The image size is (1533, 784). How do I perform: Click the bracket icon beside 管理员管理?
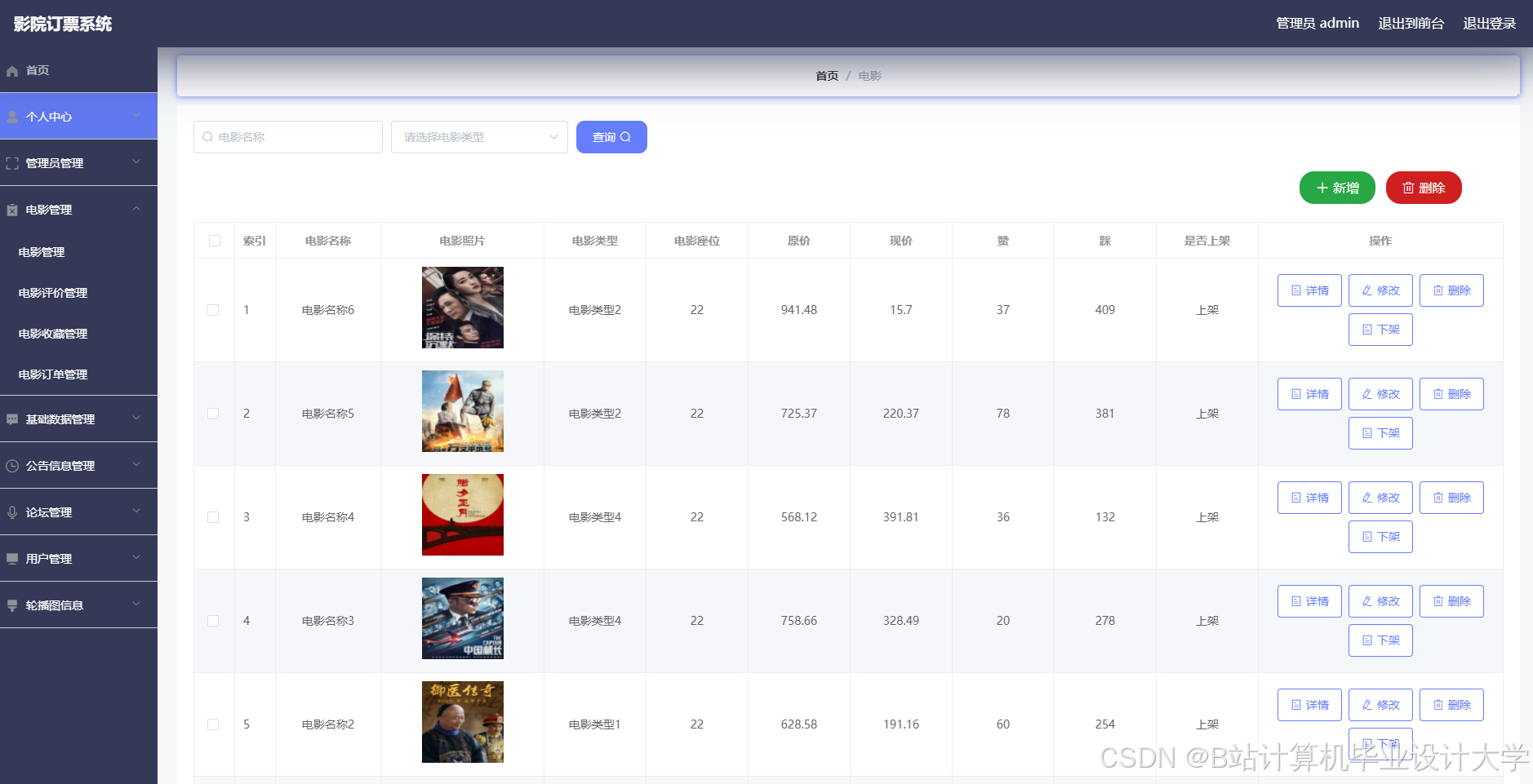[x=12, y=163]
